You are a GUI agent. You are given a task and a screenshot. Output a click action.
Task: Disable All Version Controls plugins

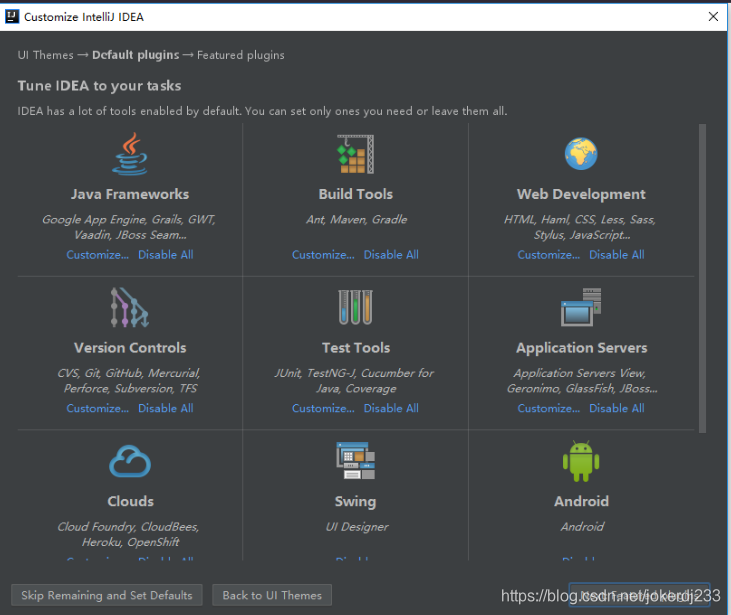(x=166, y=408)
